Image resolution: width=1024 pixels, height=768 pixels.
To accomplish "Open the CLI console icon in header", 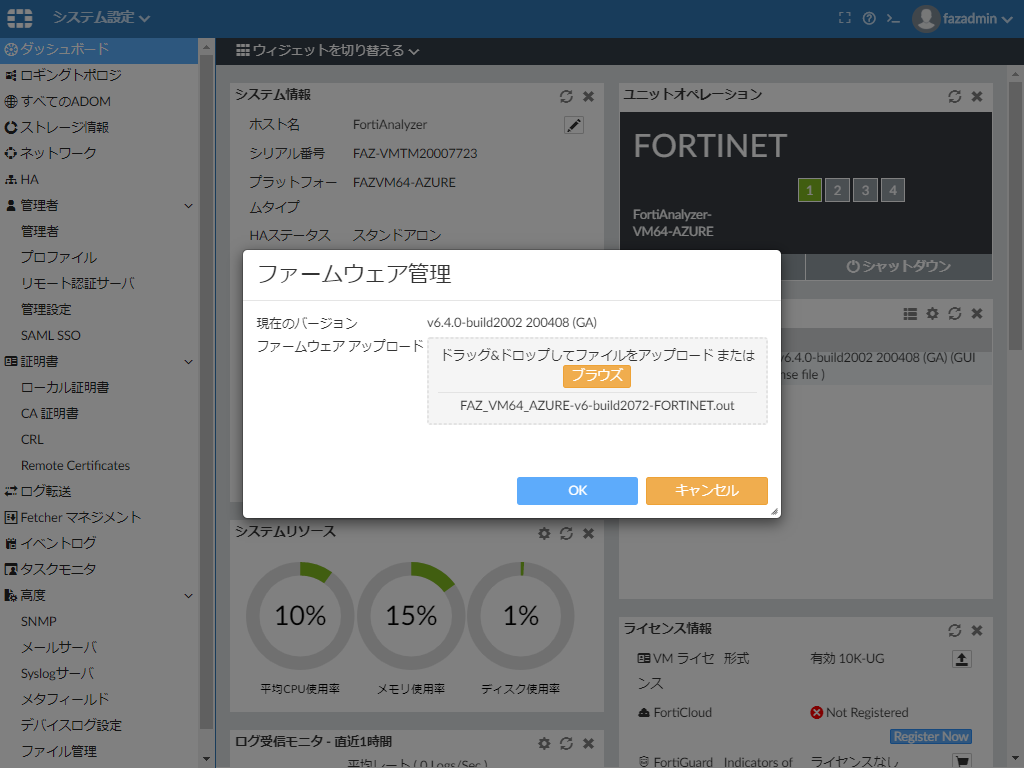I will point(893,18).
